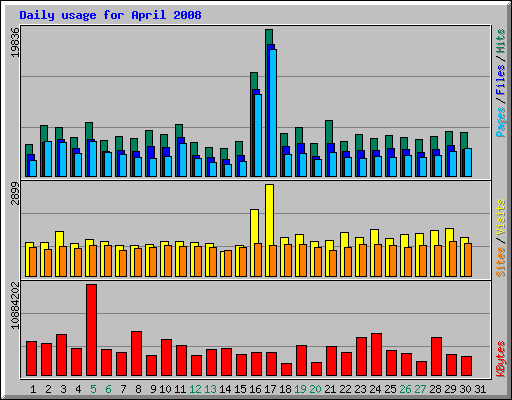Click the blue 'Files' legend label
Viewport: 512px width, 400px height.
[x=500, y=80]
